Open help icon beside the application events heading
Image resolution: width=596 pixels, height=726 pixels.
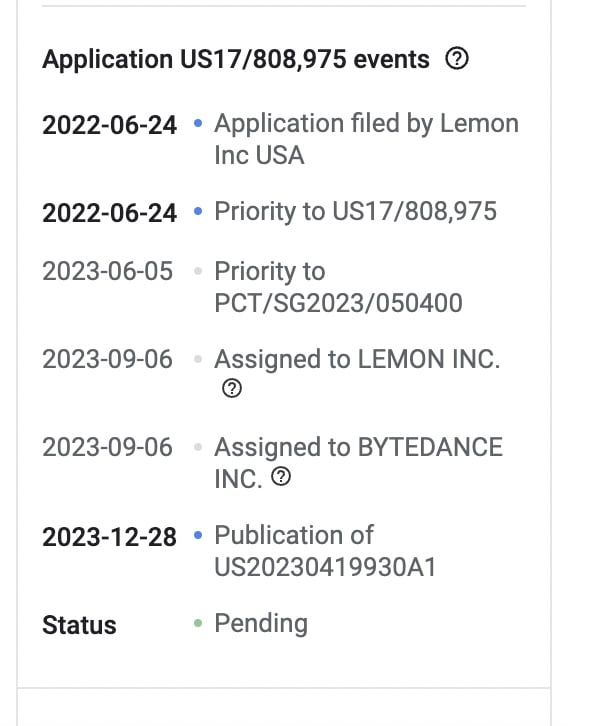point(457,59)
